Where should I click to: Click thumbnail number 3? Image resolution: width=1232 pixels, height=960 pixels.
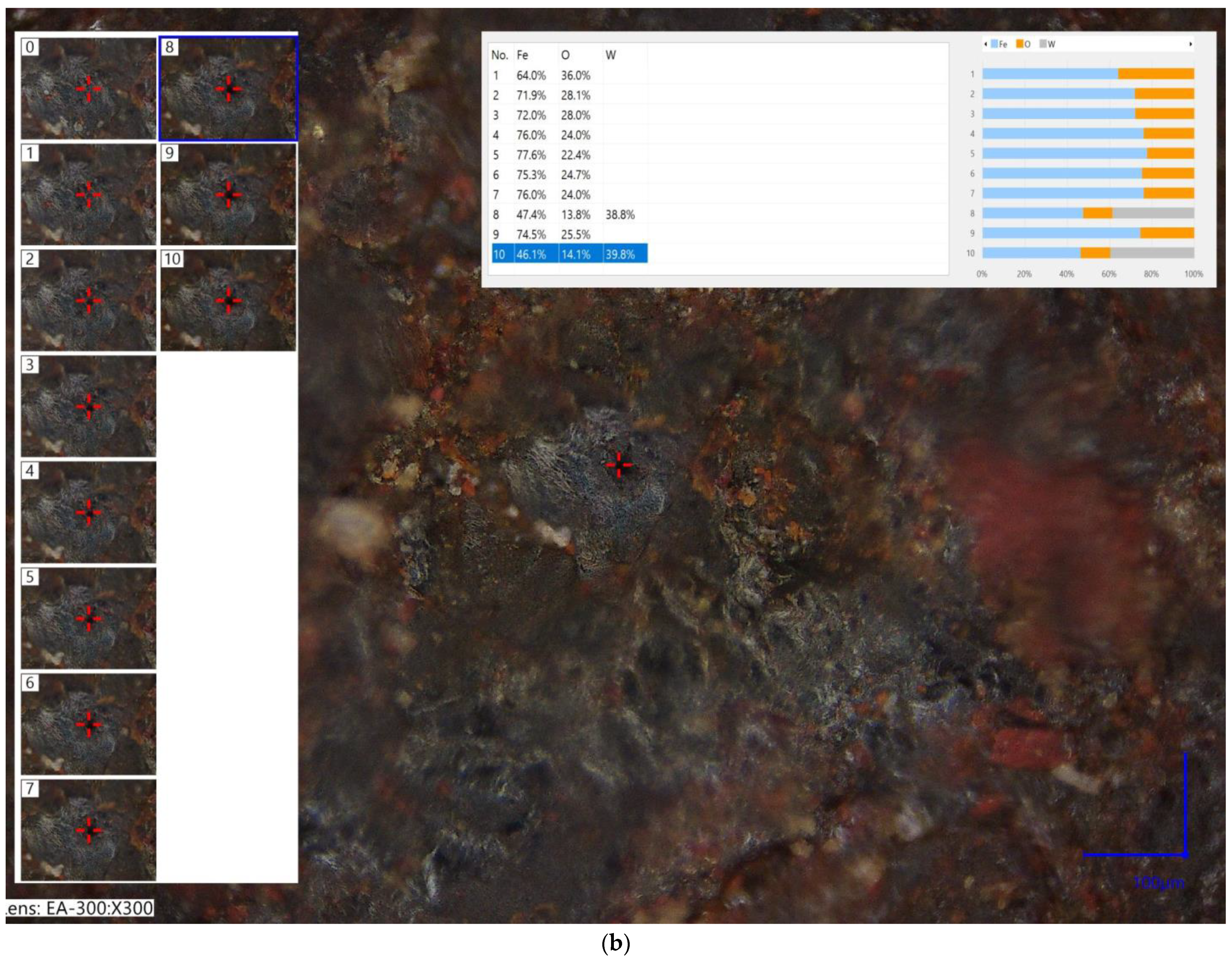point(89,406)
